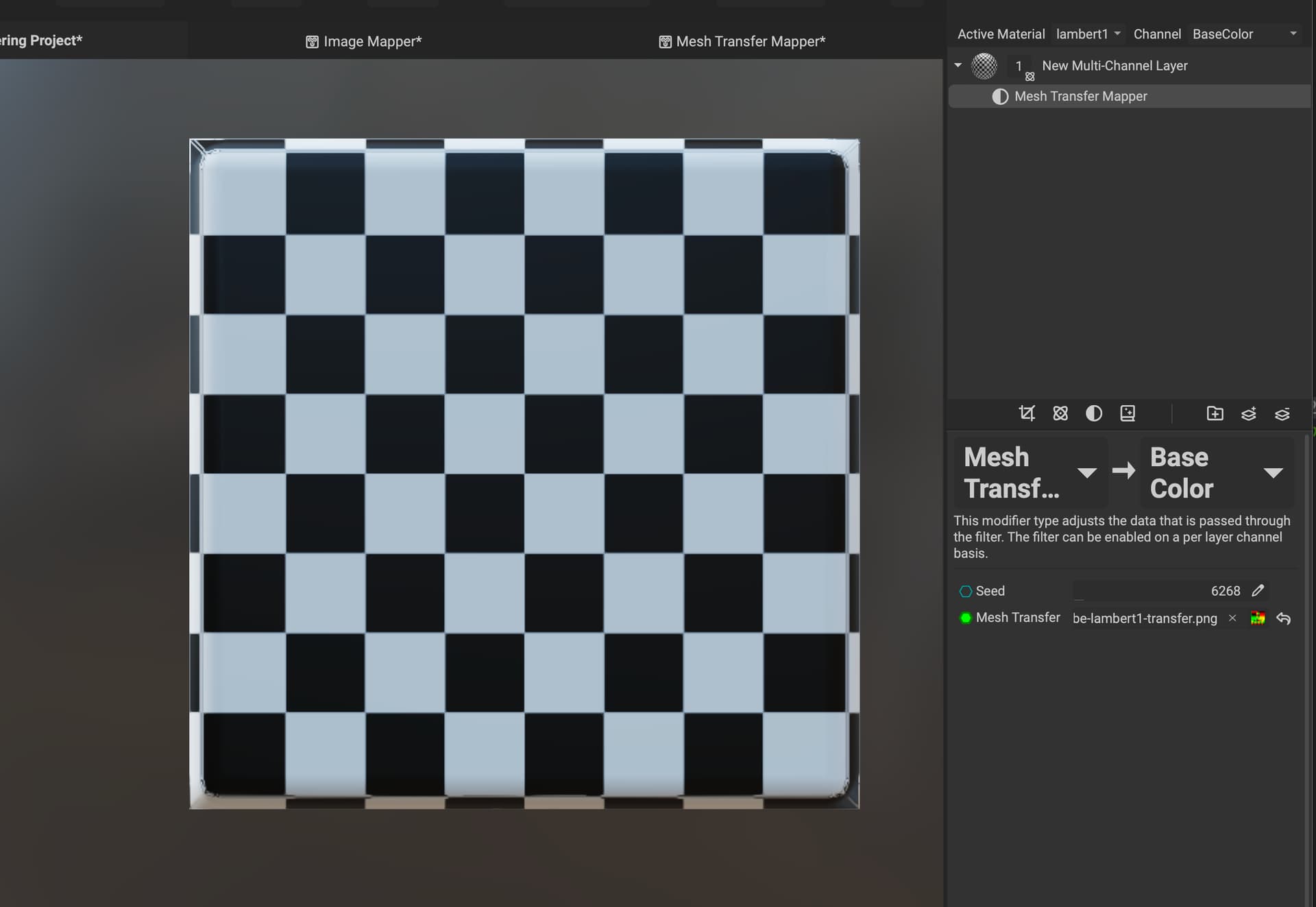Open the Channel BaseColor dropdown

pos(1244,34)
